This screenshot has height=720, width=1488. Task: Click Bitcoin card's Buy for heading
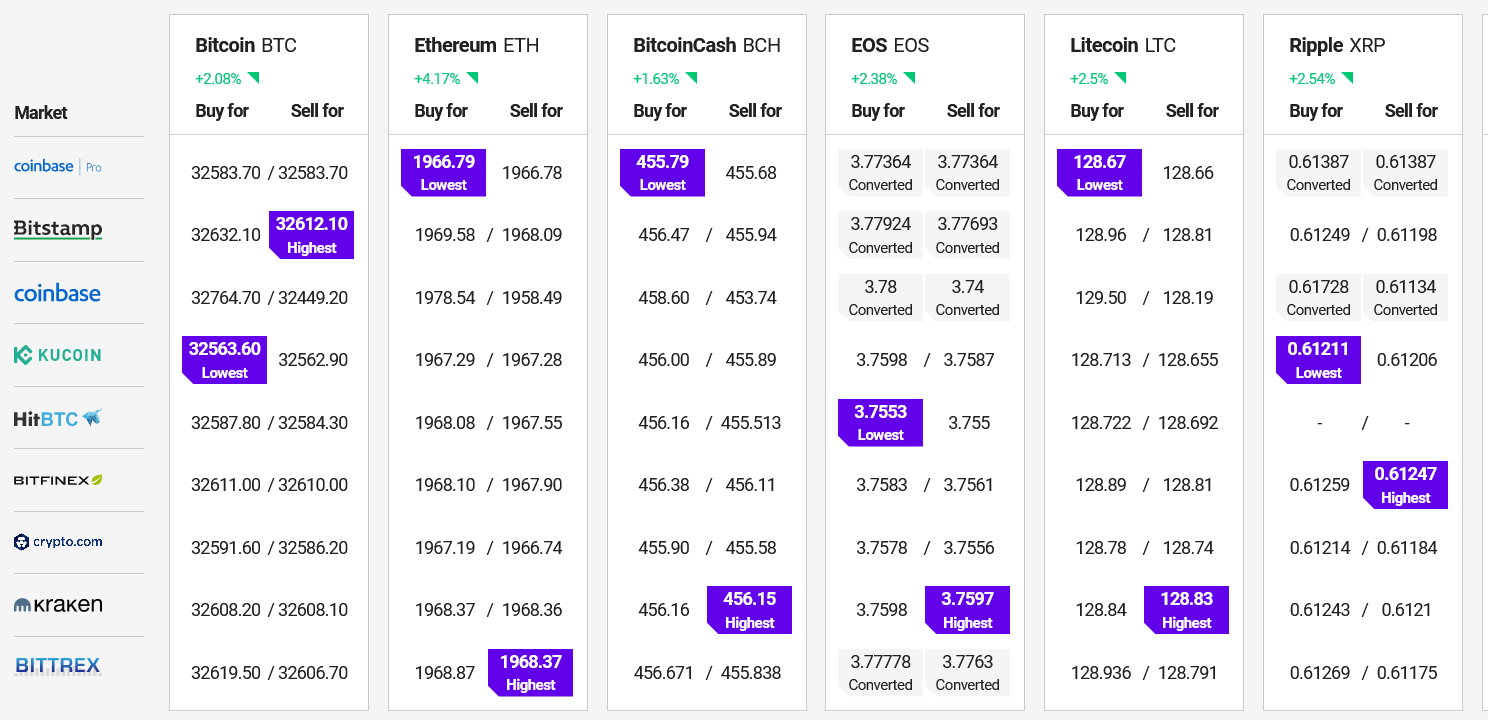pos(222,111)
